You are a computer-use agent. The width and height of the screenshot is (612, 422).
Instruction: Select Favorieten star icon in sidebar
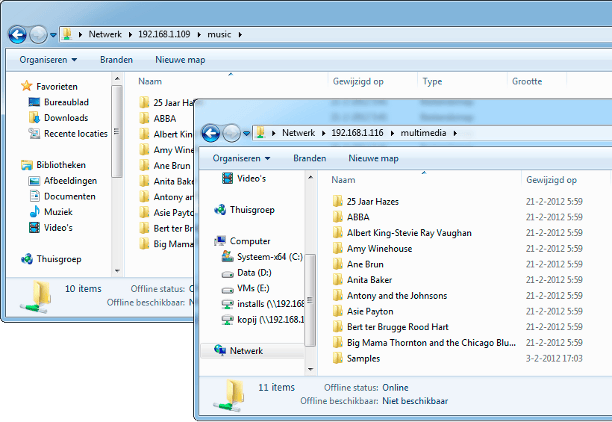pos(27,86)
